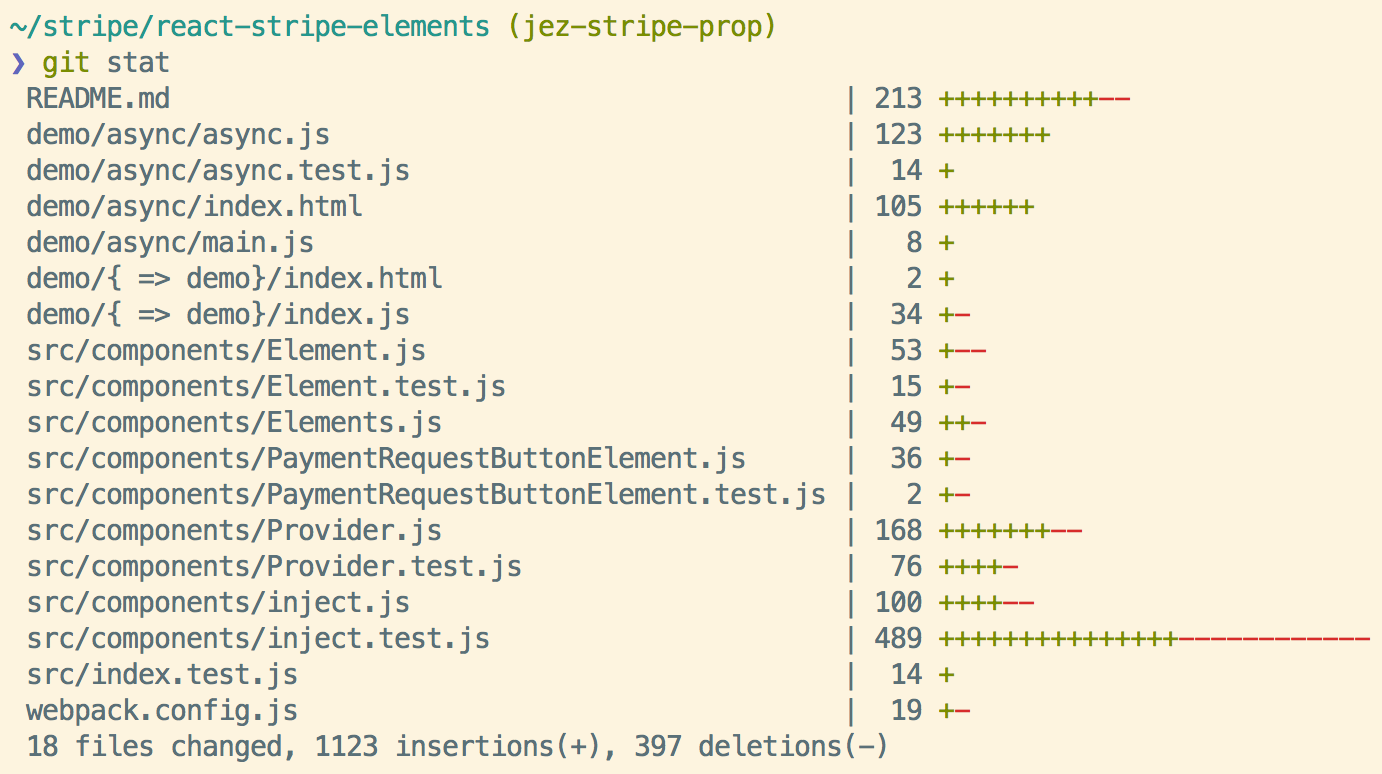Select the demo/async/main.js file name
The image size is (1382, 774).
tap(170, 243)
